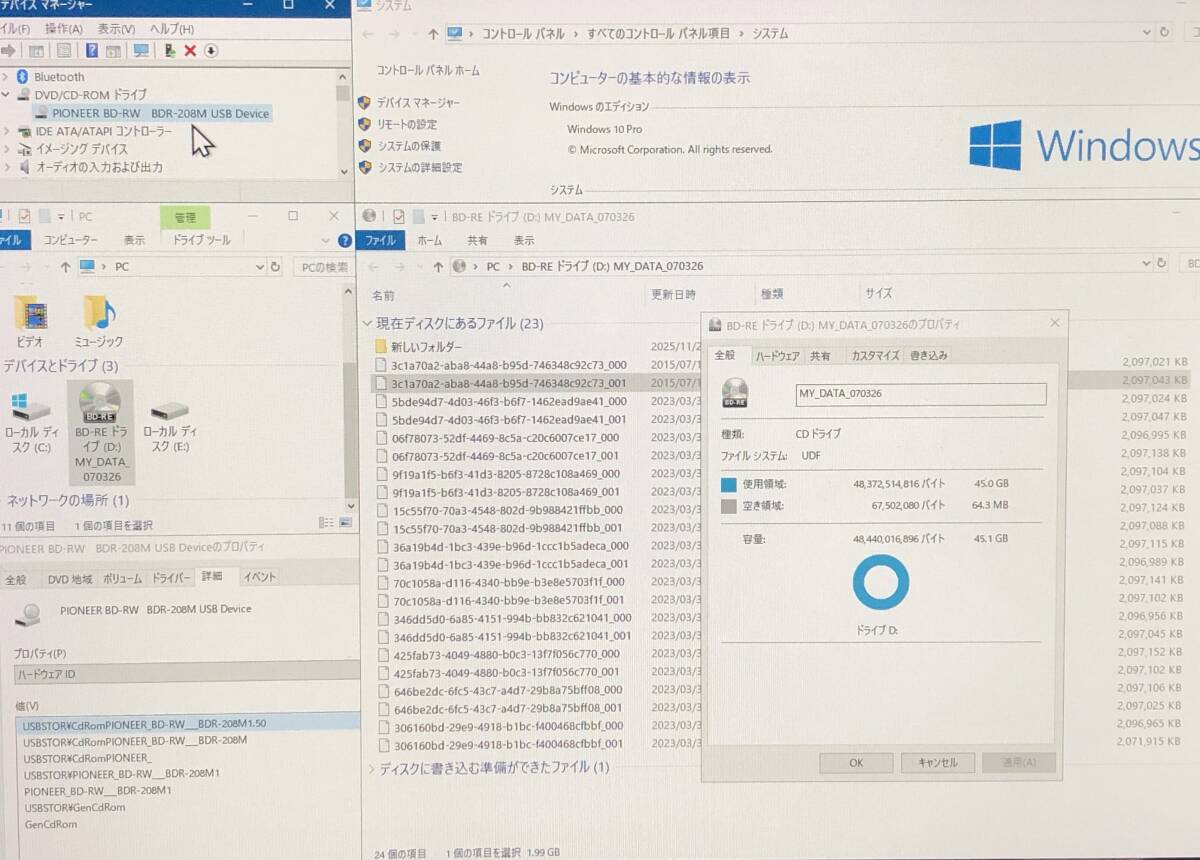Collapse the 現在ディスクにあるファイル (23) group
Viewport: 1200px width, 860px height.
367,324
